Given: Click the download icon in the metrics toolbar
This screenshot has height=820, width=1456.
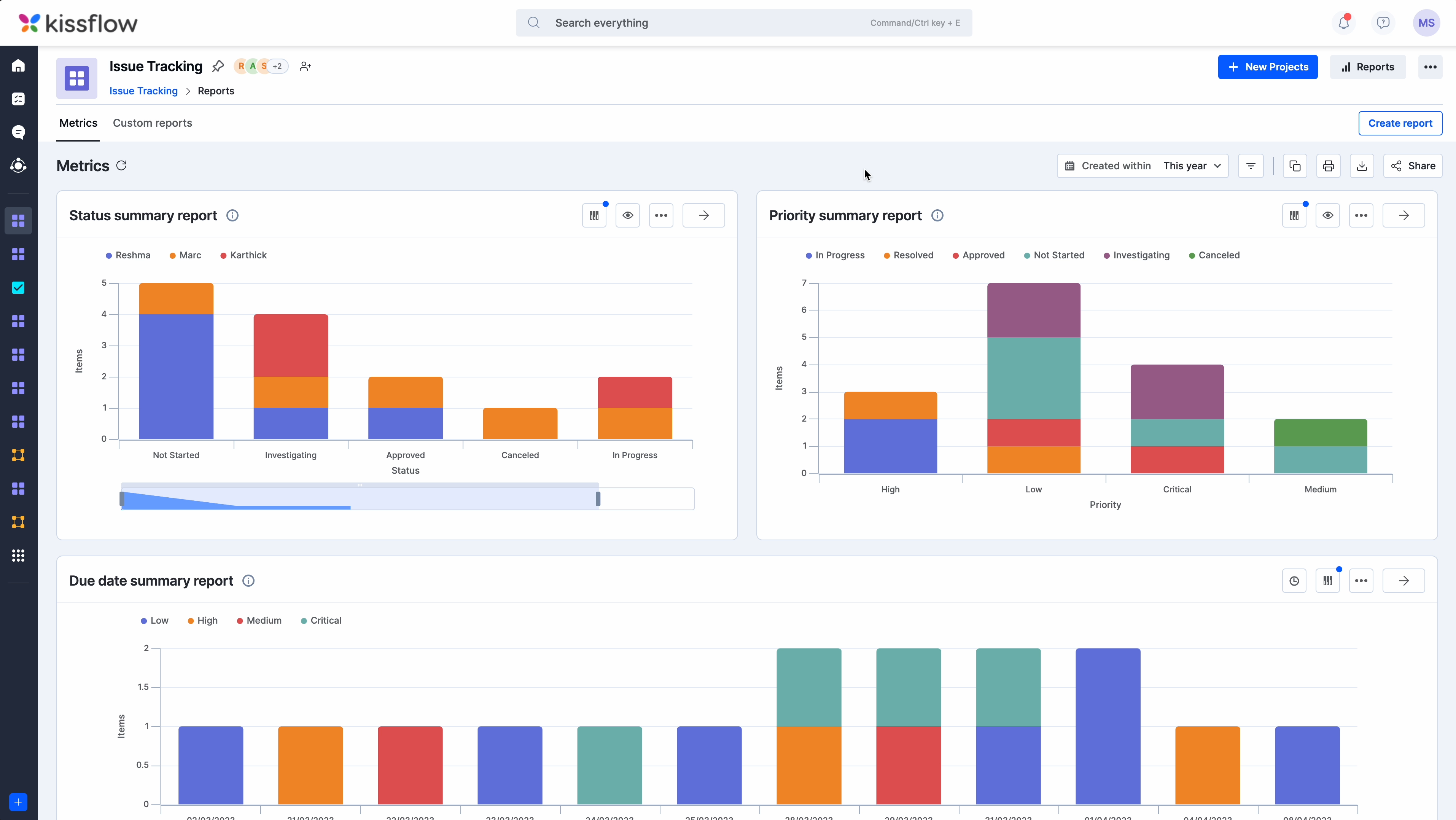Looking at the screenshot, I should click(x=1362, y=166).
